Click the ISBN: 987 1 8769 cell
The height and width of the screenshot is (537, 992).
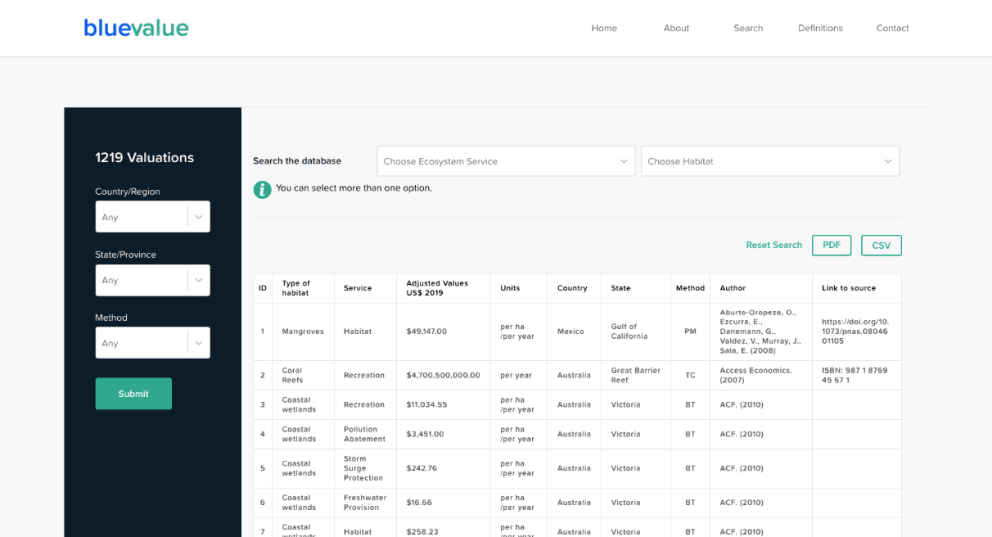pos(855,375)
